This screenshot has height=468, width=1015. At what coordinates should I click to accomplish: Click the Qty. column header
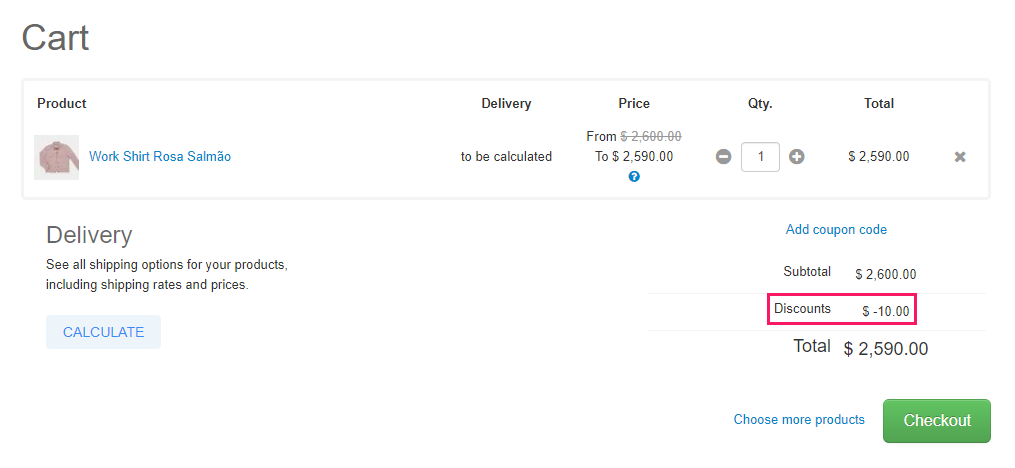(760, 104)
